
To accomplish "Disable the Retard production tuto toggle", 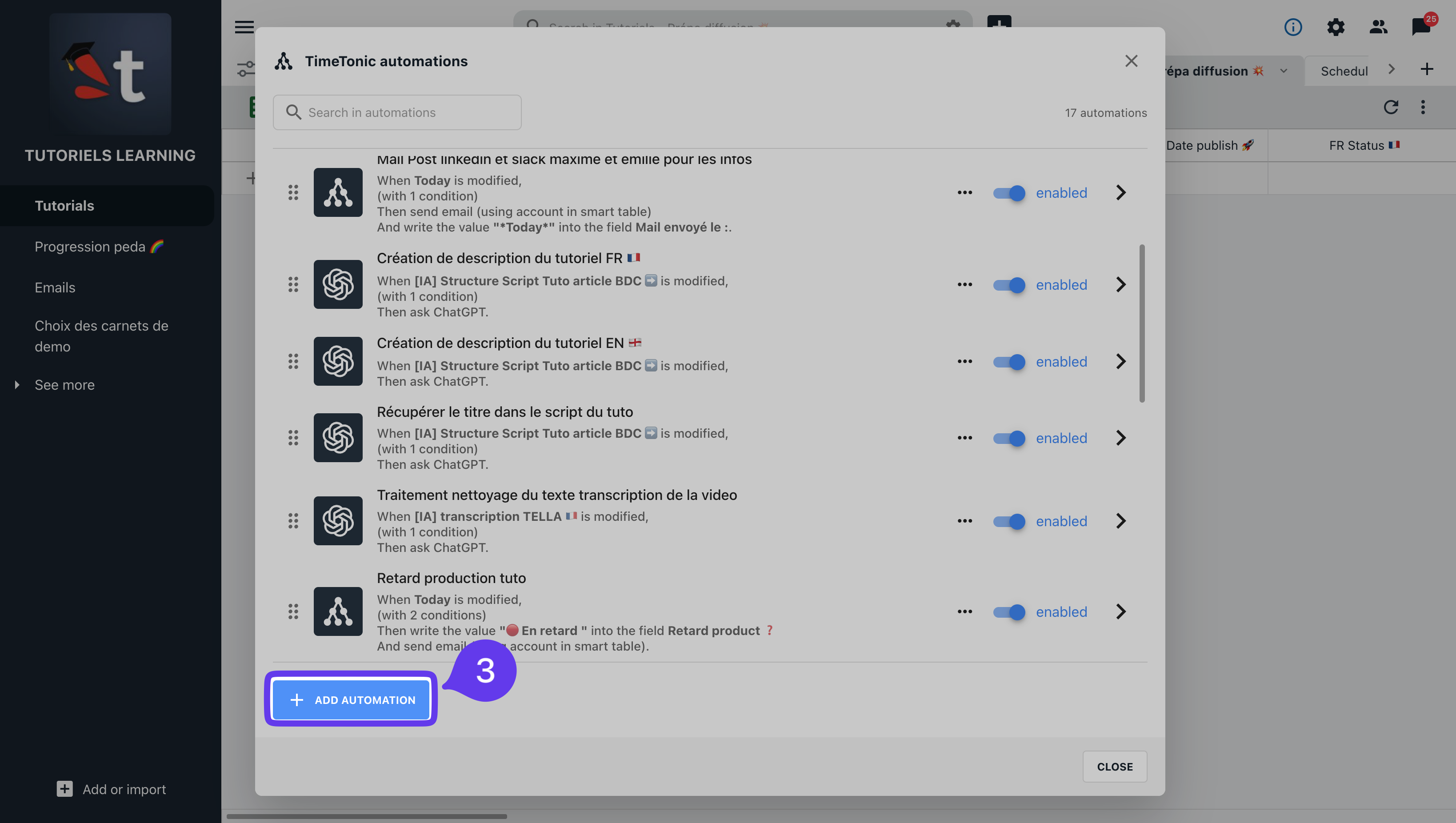I will pos(1009,611).
